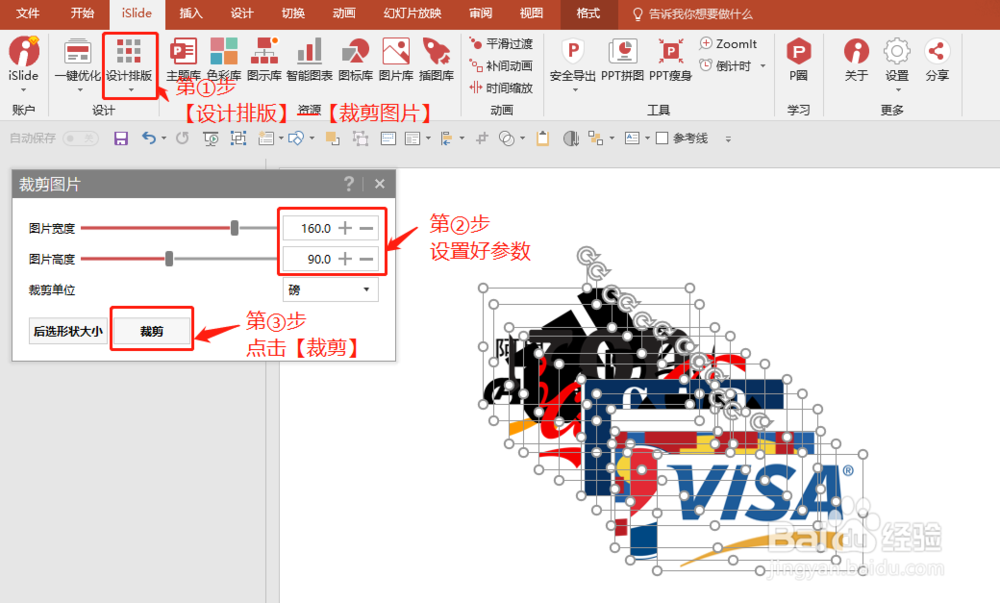
Task: Open the 图片库 picture library
Action: coord(396,59)
